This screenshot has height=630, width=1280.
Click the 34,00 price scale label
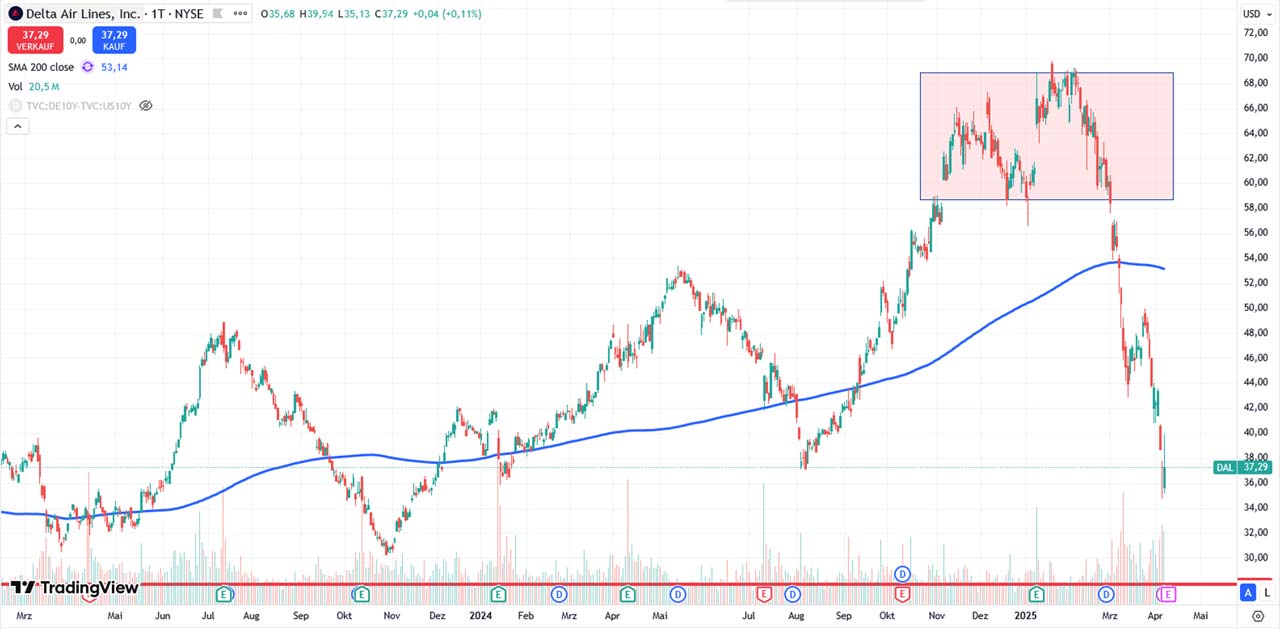pyautogui.click(x=1255, y=507)
